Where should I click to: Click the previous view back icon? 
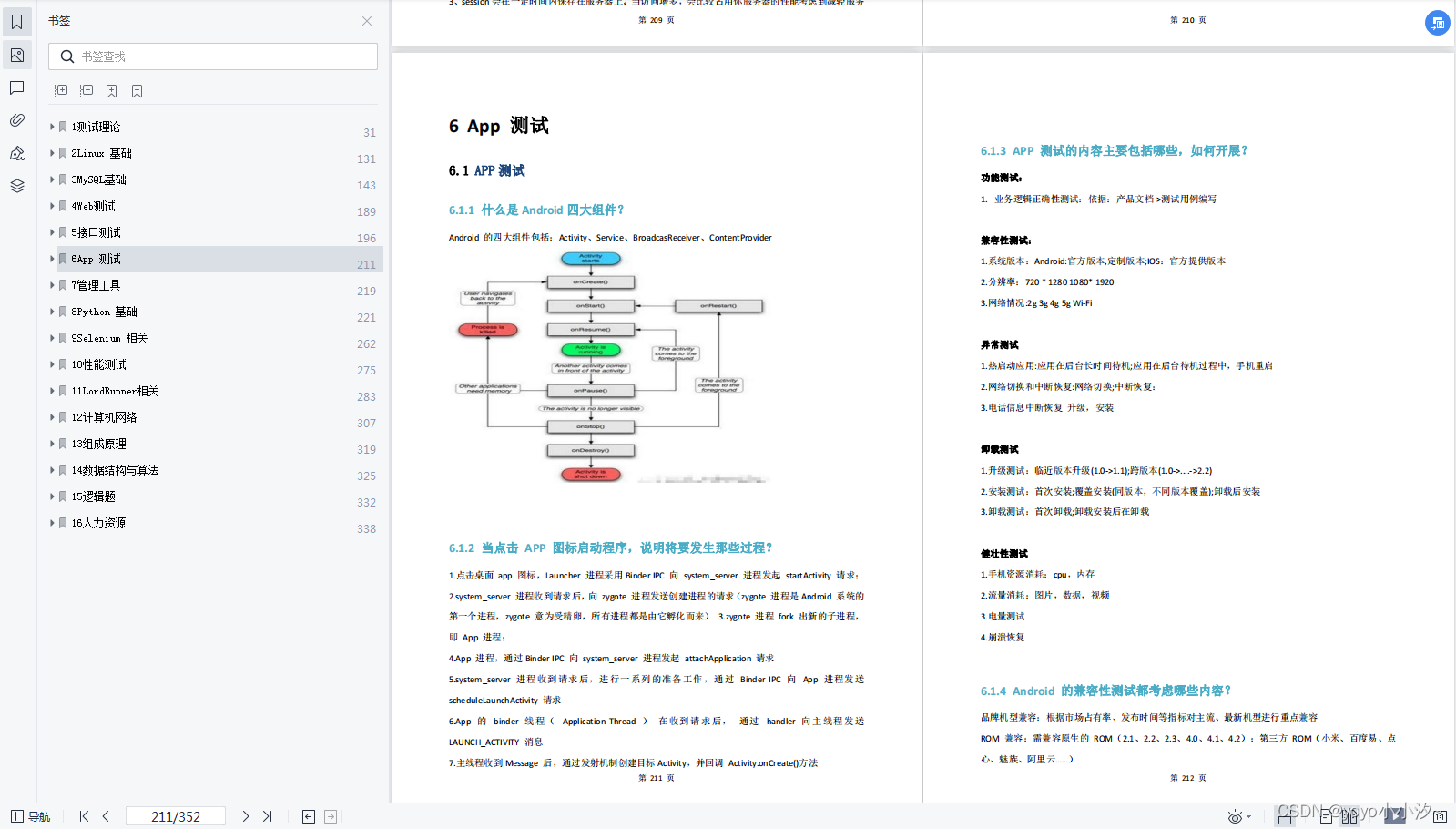[x=309, y=816]
